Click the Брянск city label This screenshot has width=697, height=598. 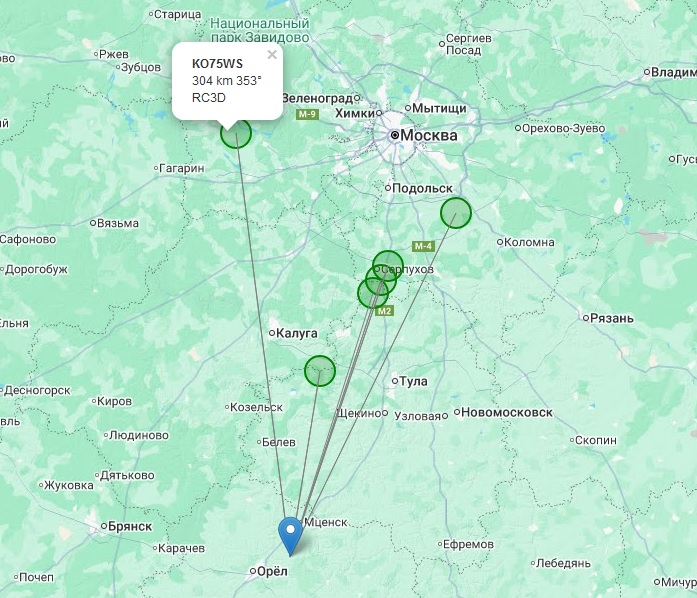130,526
